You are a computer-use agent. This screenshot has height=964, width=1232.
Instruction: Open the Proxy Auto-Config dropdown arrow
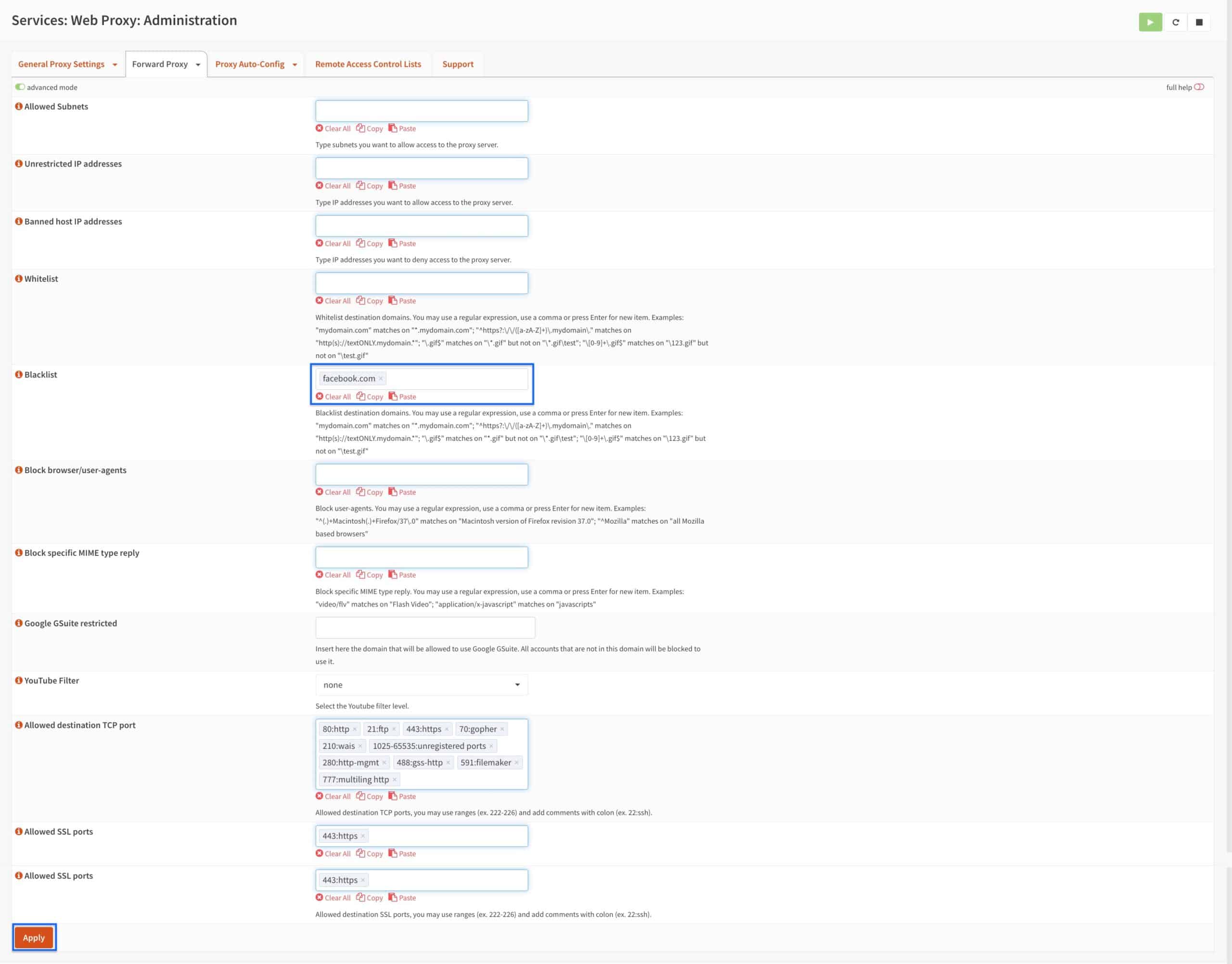tap(295, 64)
